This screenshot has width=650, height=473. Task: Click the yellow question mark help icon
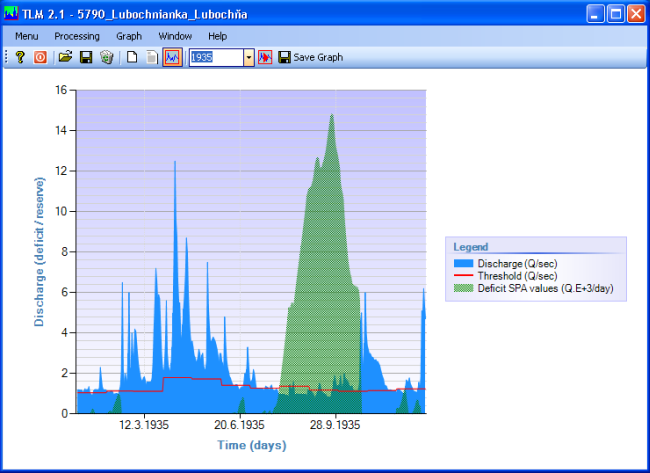click(20, 57)
